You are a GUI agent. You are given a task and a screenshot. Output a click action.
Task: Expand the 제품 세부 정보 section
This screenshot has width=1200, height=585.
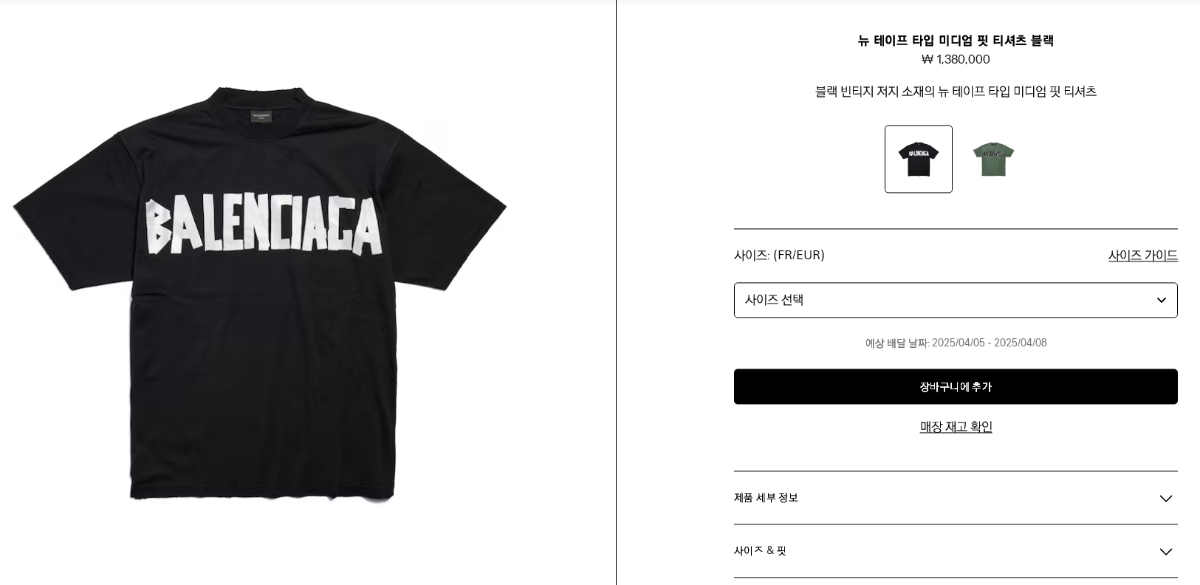pyautogui.click(x=956, y=498)
